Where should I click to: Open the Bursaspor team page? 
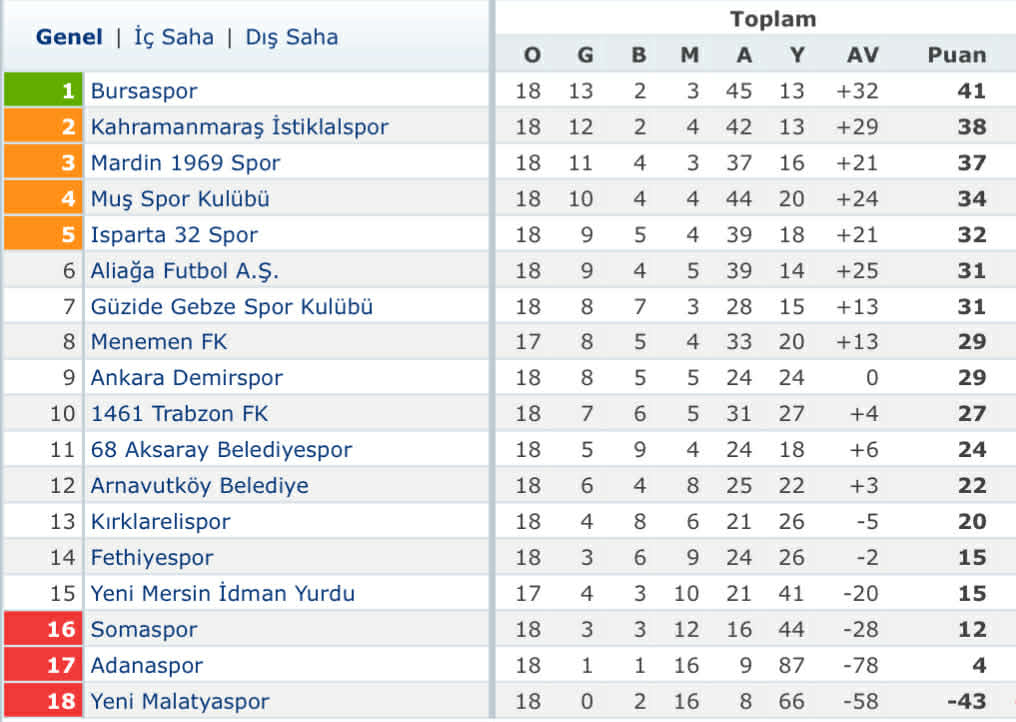[145, 90]
